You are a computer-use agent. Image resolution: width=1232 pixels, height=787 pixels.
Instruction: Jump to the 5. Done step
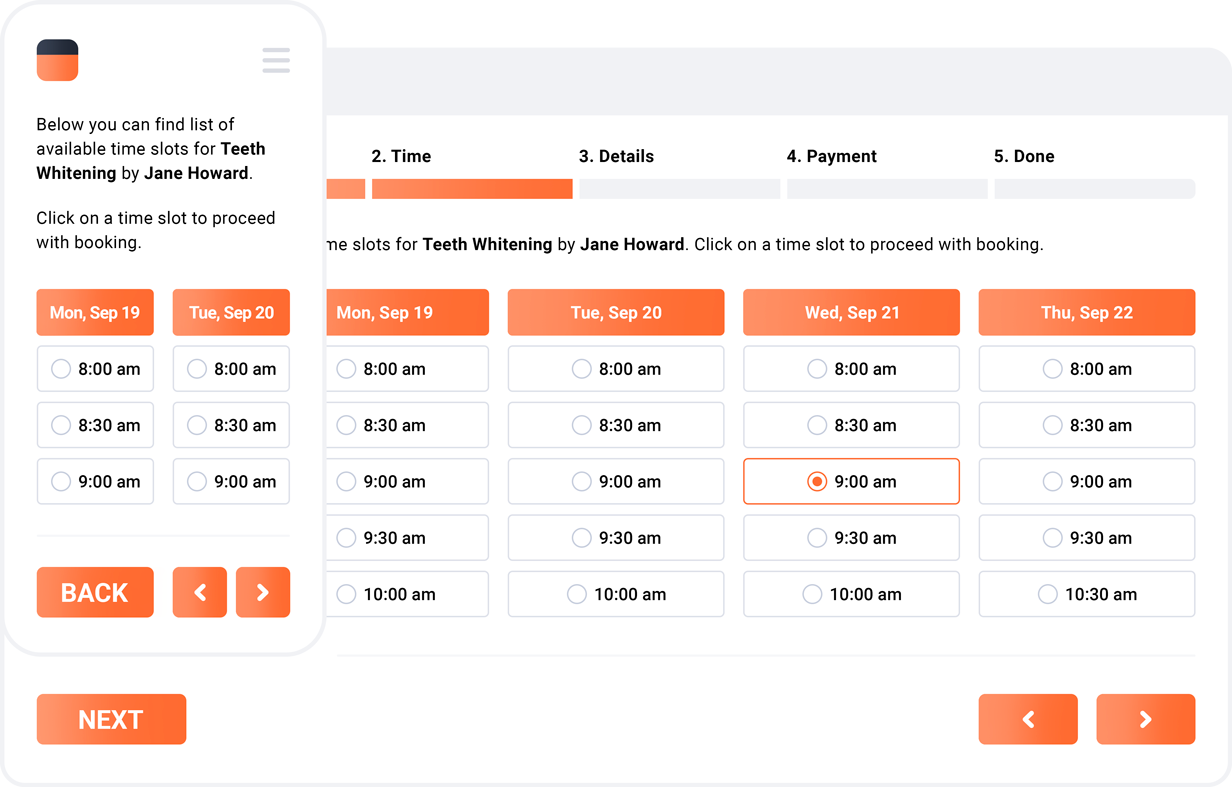(x=1024, y=156)
